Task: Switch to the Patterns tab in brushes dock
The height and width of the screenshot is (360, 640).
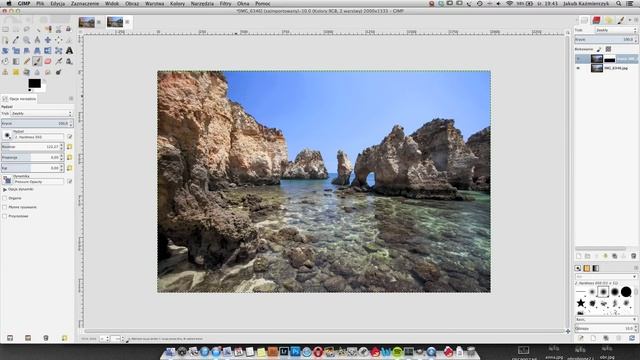Action: [x=587, y=268]
